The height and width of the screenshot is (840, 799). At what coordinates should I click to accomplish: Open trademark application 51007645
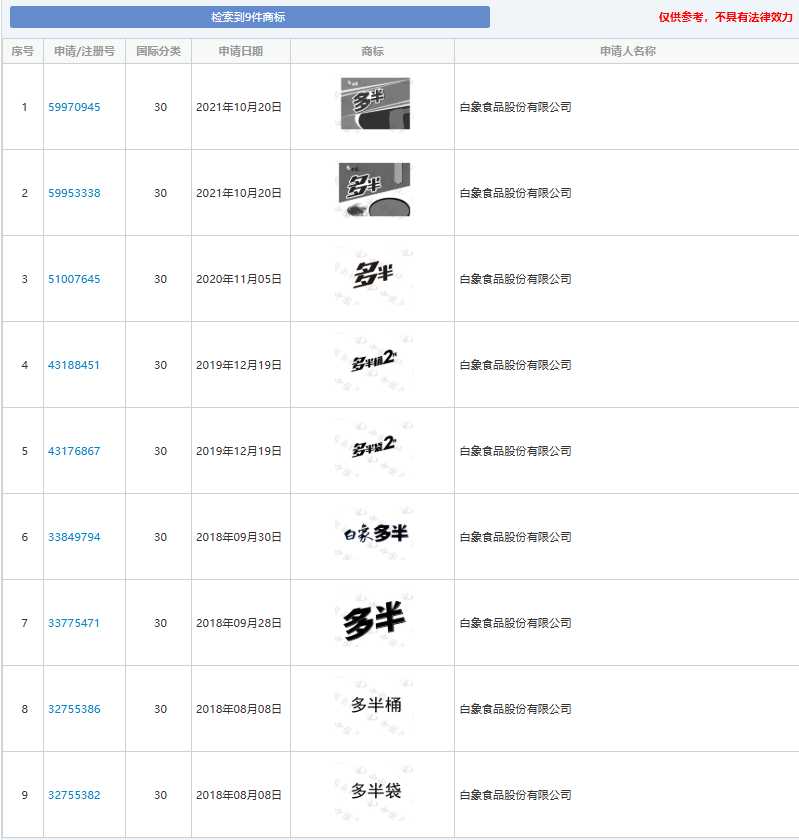pyautogui.click(x=74, y=279)
